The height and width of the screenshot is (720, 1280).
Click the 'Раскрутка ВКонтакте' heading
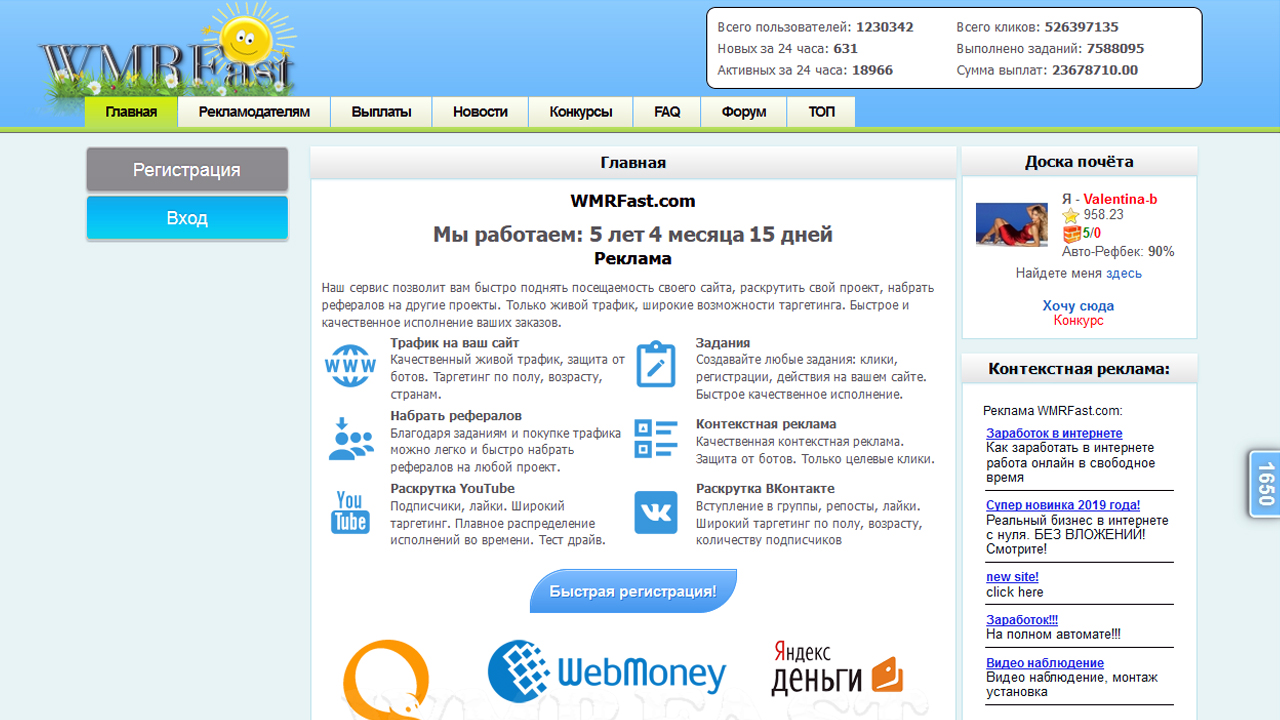click(x=765, y=489)
